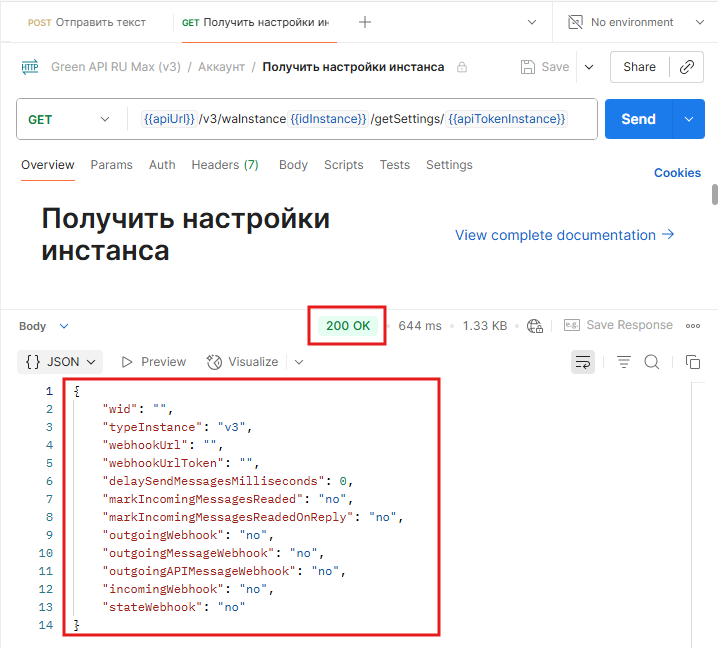Open a new request tab with plus icon

364,22
